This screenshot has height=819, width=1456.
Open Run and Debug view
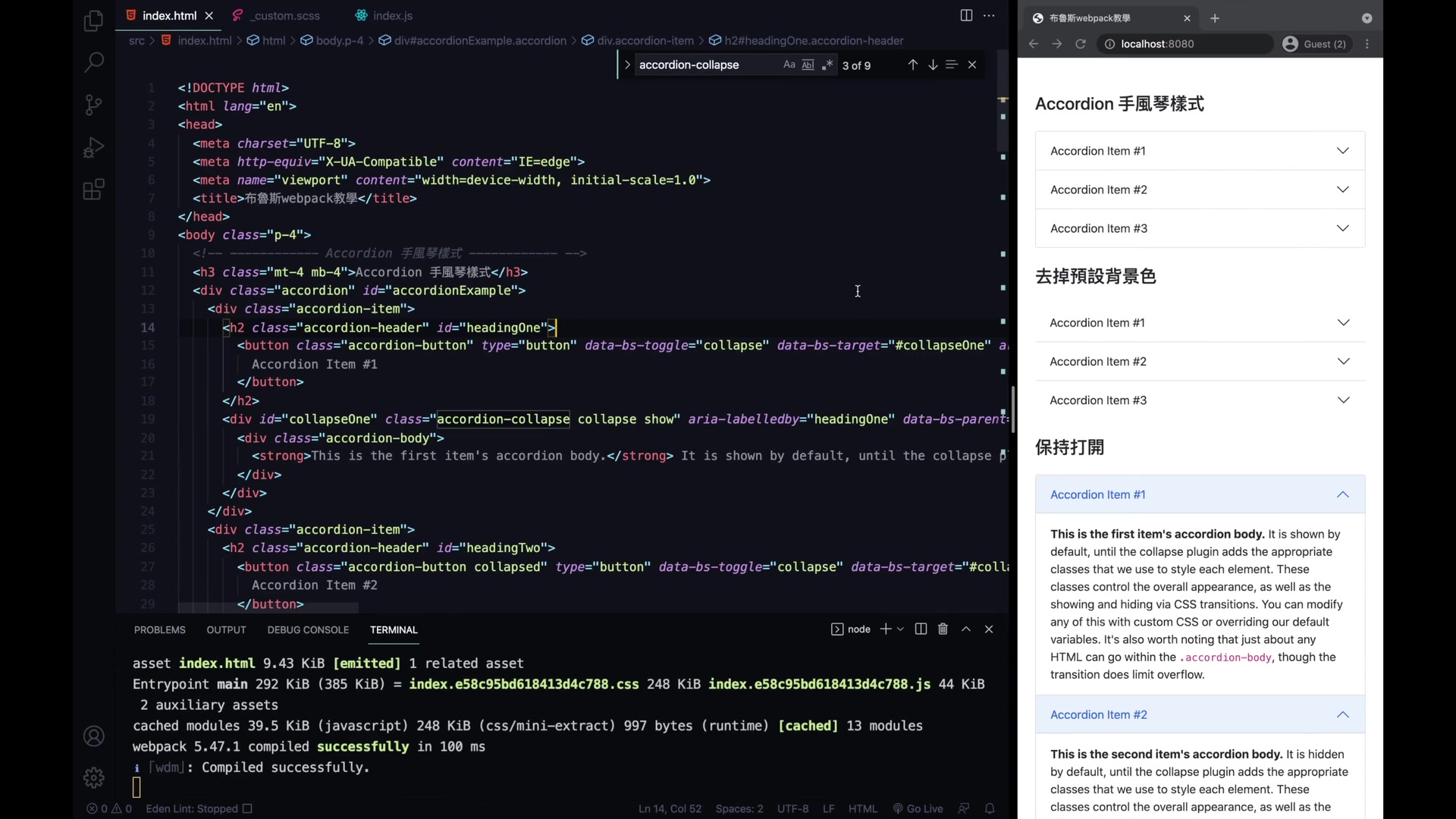[x=93, y=147]
